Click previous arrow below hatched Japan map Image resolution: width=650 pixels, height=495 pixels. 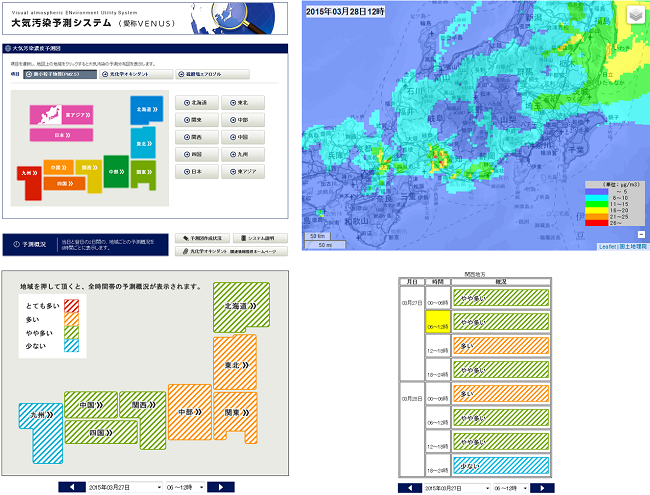coord(70,487)
